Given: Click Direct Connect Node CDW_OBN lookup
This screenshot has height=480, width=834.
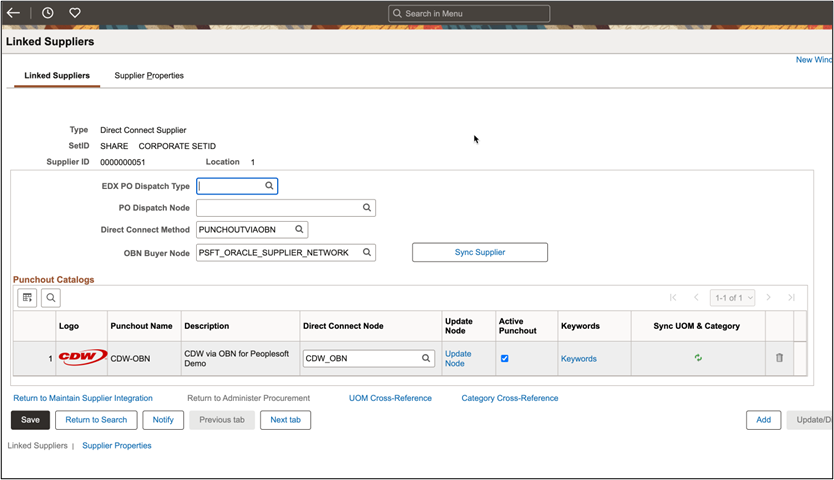Looking at the screenshot, I should (426, 358).
